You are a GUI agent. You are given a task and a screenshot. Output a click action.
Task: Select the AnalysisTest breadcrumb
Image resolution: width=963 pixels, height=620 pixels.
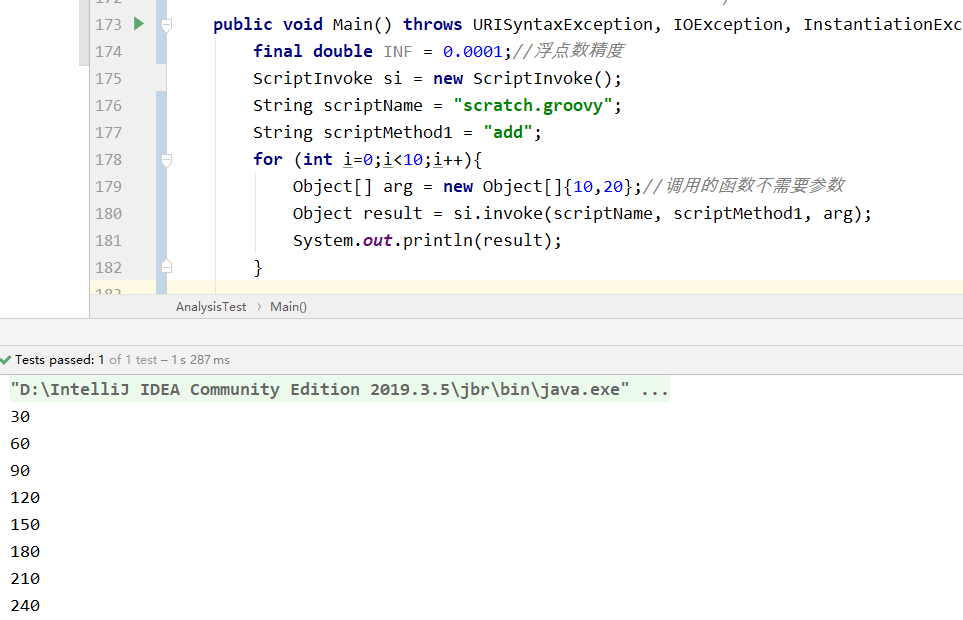coord(211,307)
